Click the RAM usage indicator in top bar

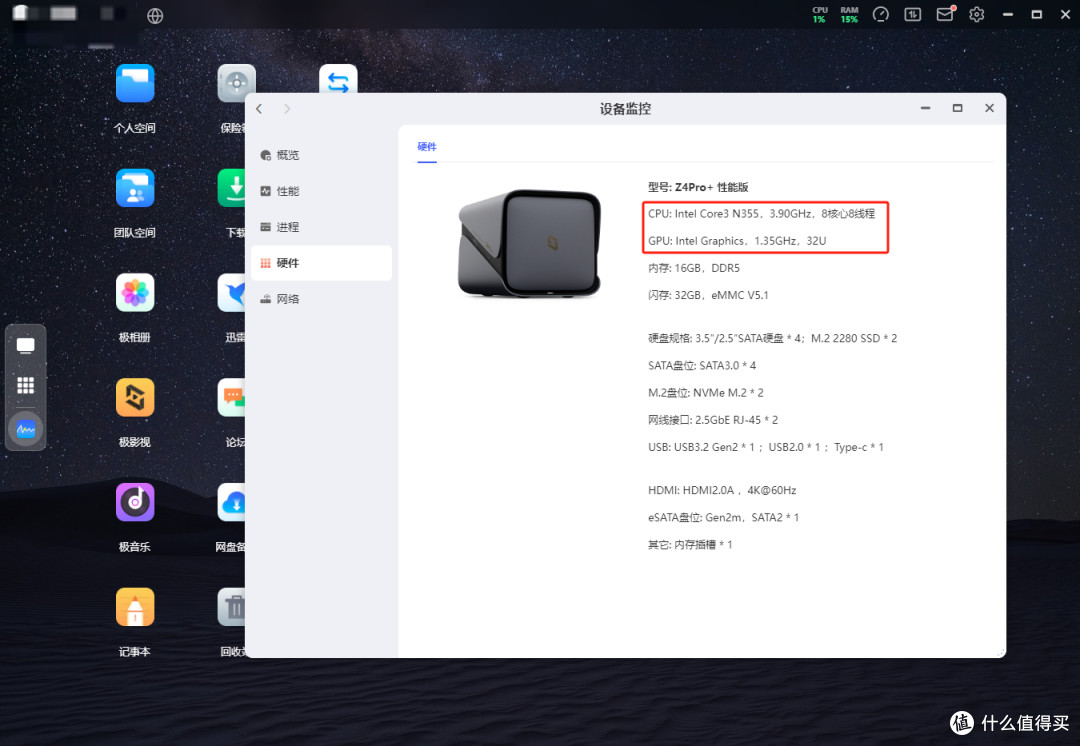[x=849, y=14]
